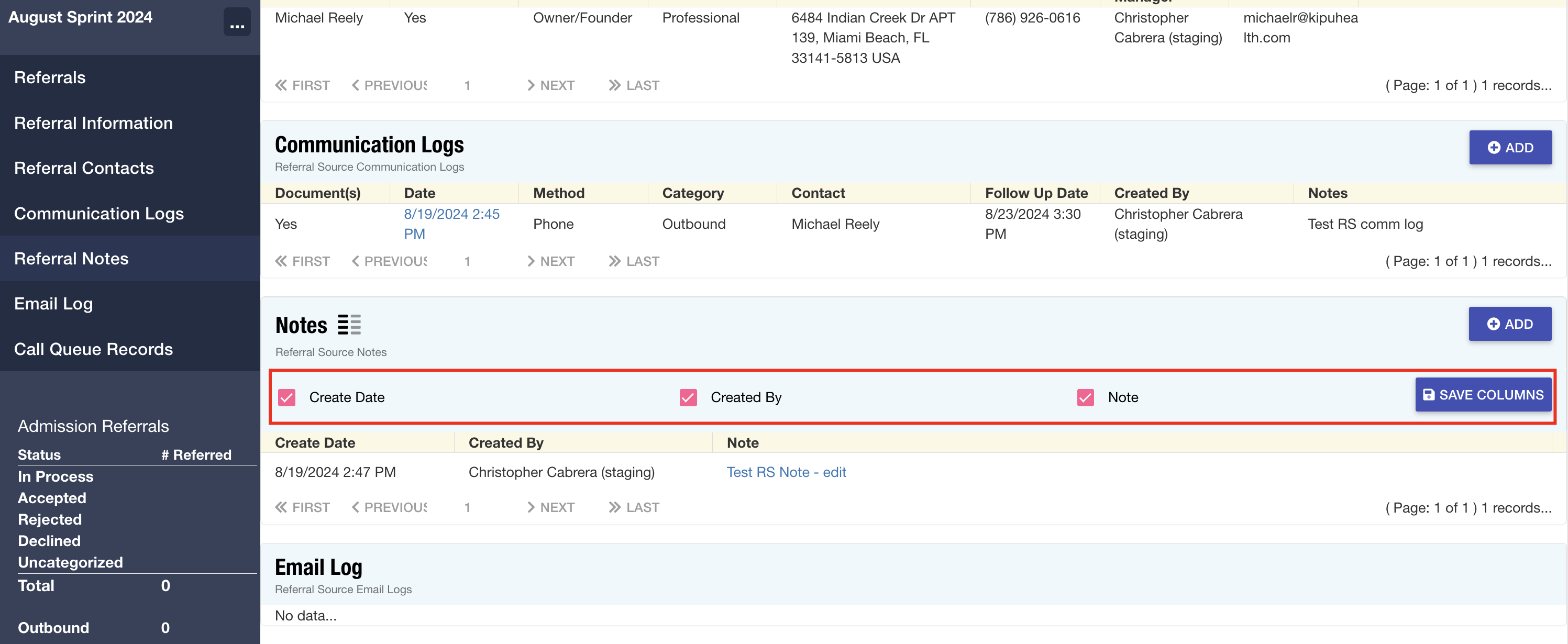Screen dimensions: 1568x644
Task: Click Email Log in sidebar
Action: click(x=53, y=304)
